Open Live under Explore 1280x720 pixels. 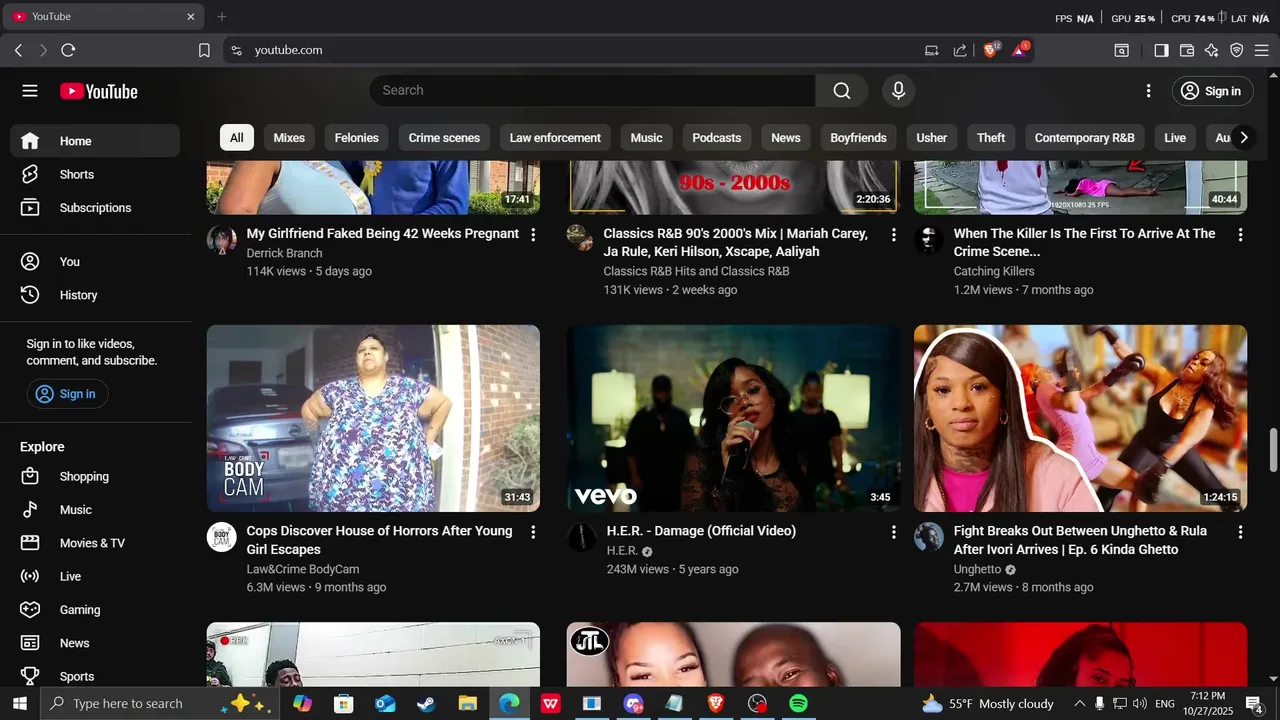(x=95, y=577)
